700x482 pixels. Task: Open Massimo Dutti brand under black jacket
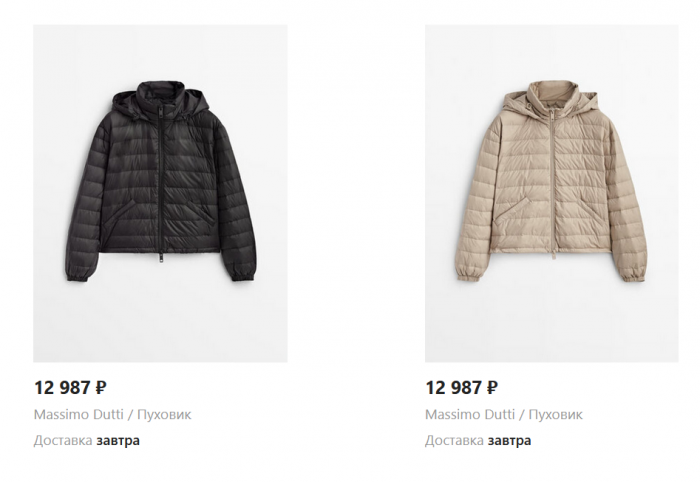[79, 415]
